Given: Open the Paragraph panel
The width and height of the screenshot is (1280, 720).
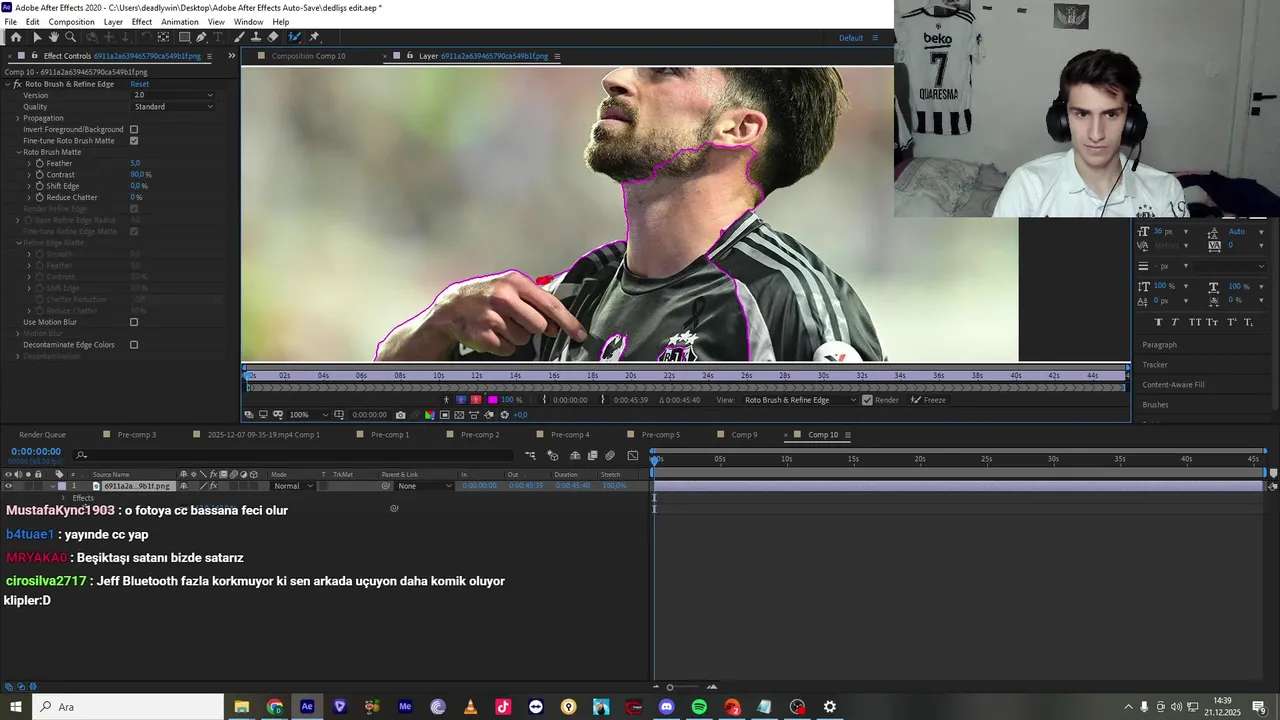Looking at the screenshot, I should (x=1160, y=345).
